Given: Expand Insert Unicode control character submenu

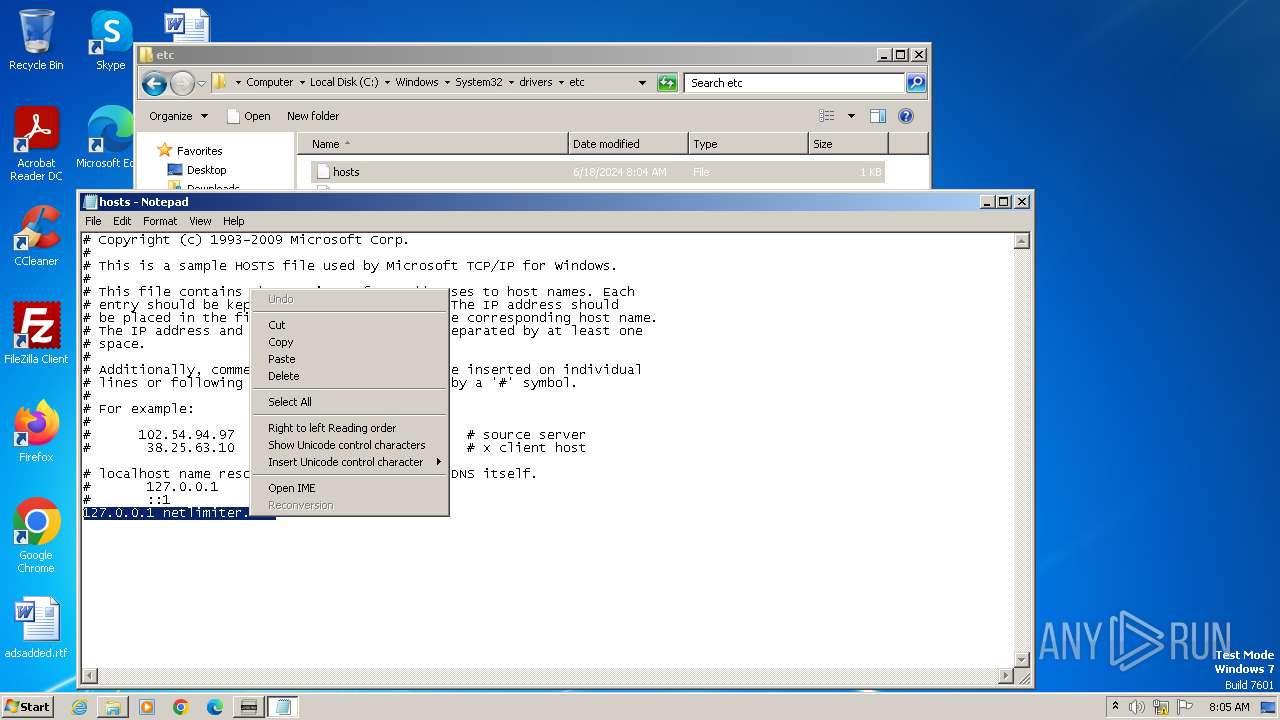Looking at the screenshot, I should coord(439,462).
